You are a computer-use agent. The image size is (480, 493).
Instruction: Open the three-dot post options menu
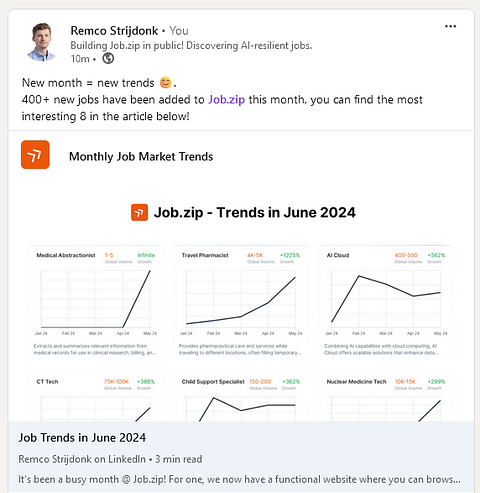pos(450,26)
